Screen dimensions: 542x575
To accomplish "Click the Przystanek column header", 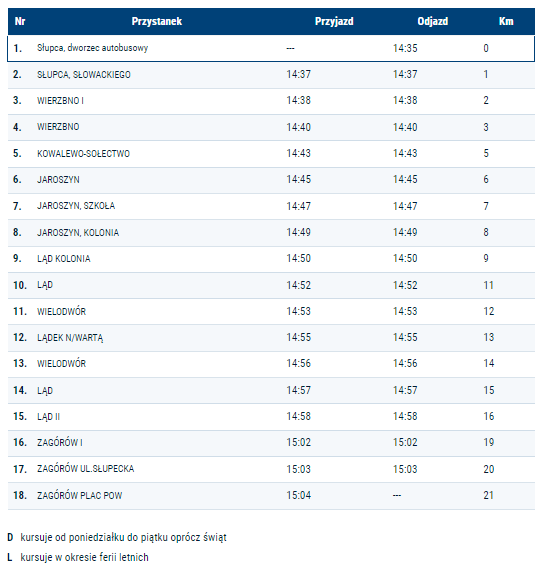I will (x=157, y=21).
